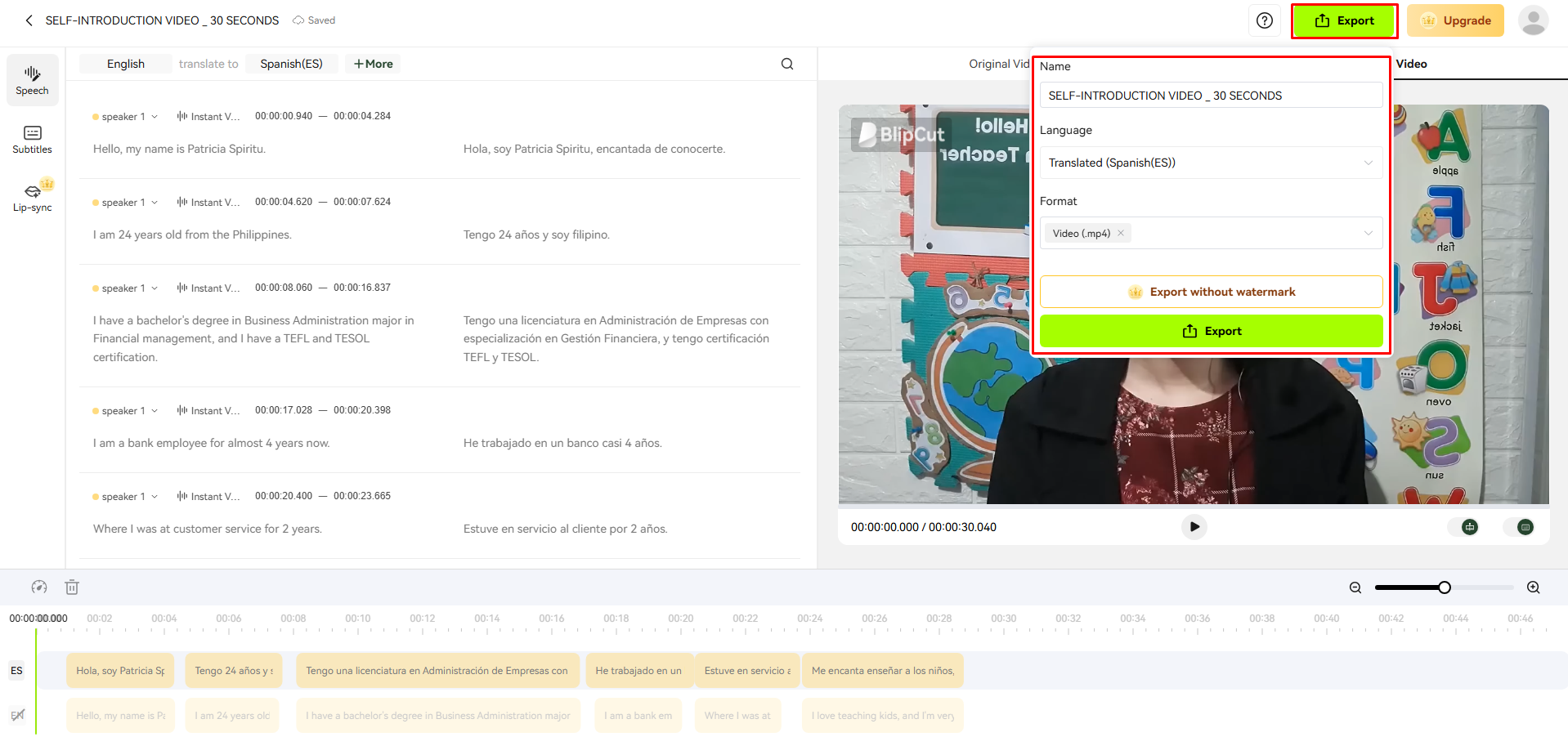
Task: Click the trash icon to delete selection
Action: coord(72,587)
